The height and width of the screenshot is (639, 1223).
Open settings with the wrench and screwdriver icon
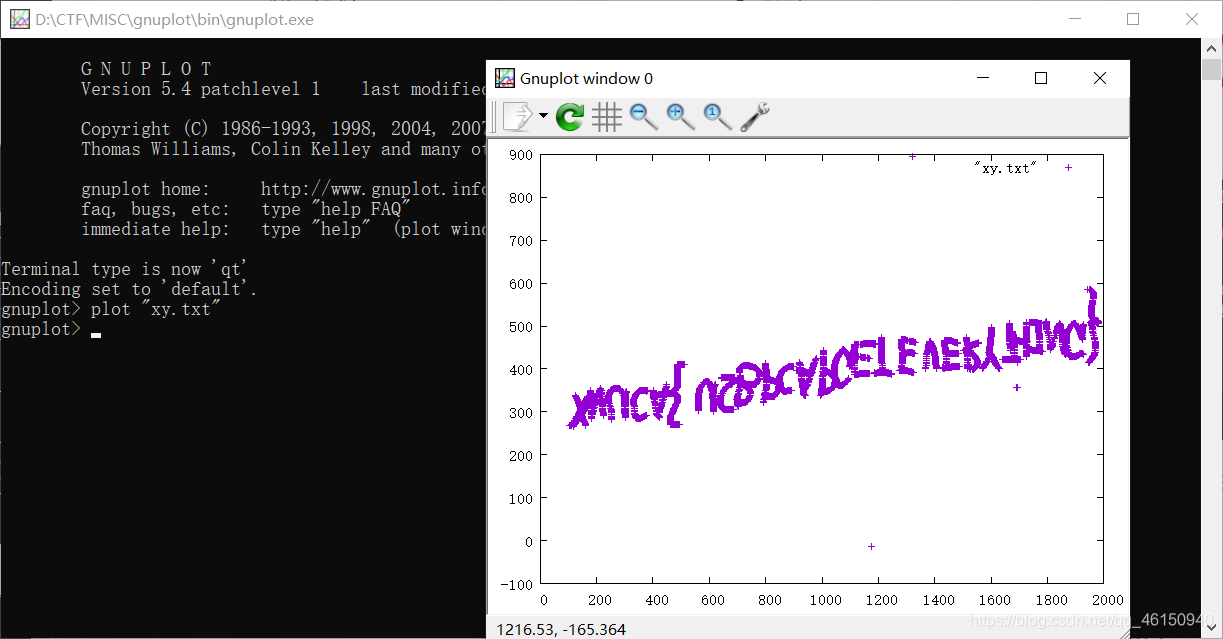tap(755, 117)
